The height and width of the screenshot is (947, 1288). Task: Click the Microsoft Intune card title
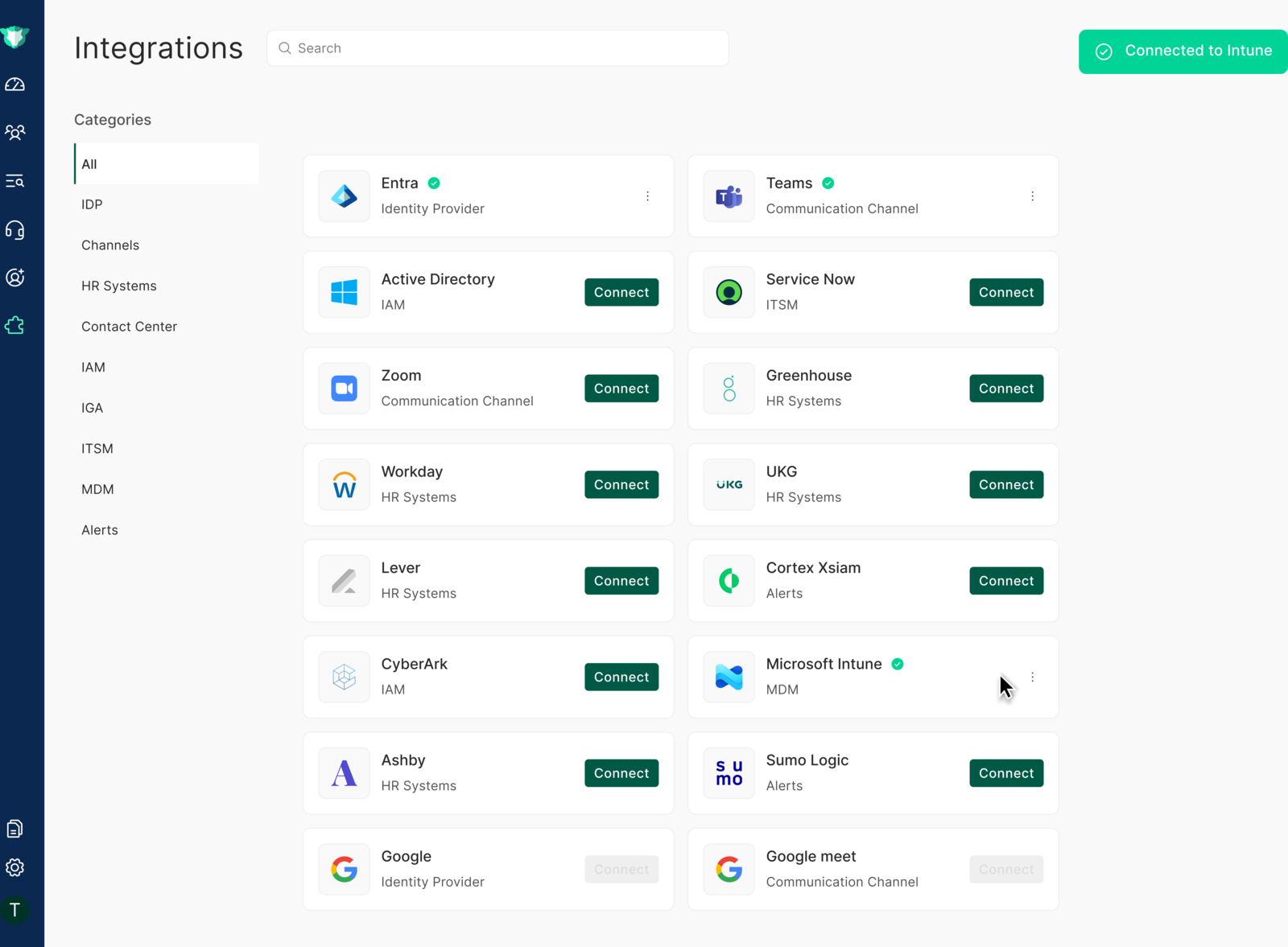pos(824,664)
